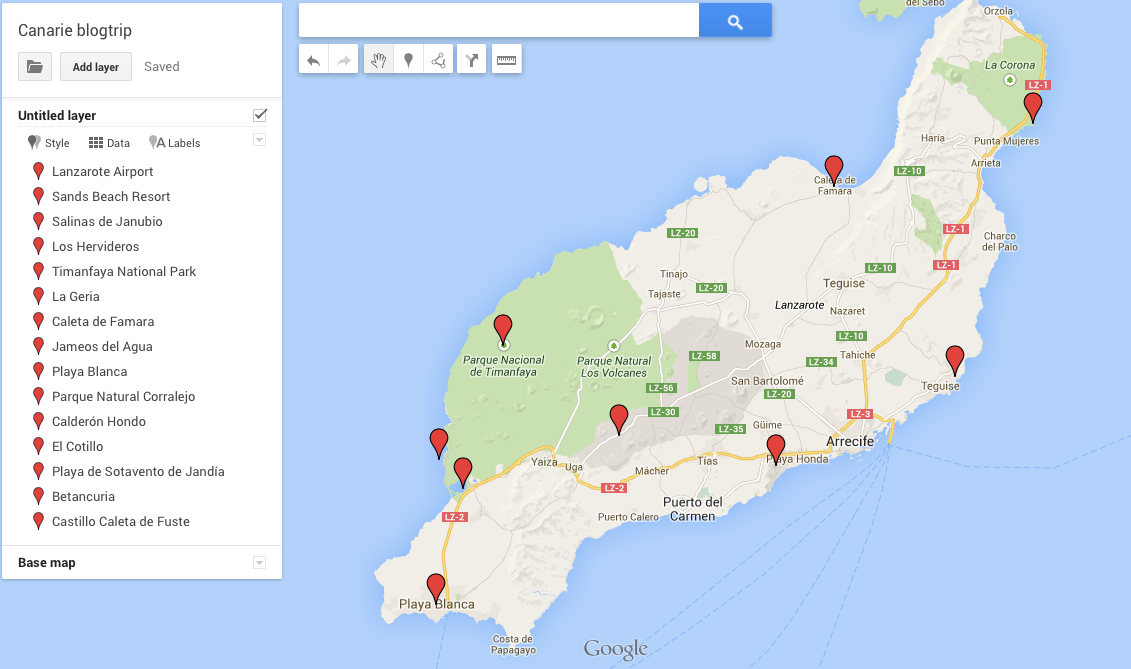Click the La Corona park icon on map
The image size is (1131, 669).
1010,80
